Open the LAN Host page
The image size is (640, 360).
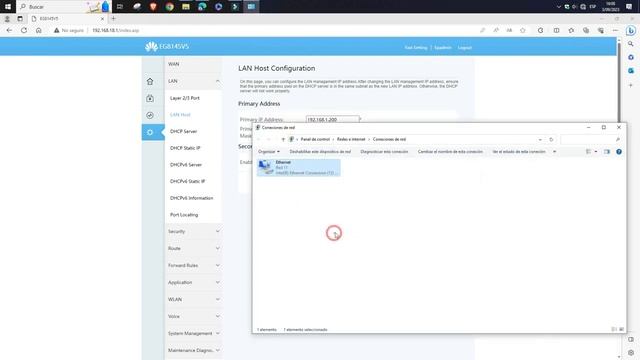click(x=180, y=115)
